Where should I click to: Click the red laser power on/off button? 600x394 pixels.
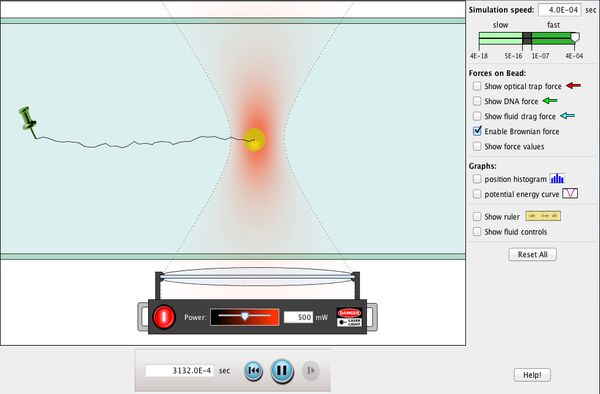click(x=164, y=317)
